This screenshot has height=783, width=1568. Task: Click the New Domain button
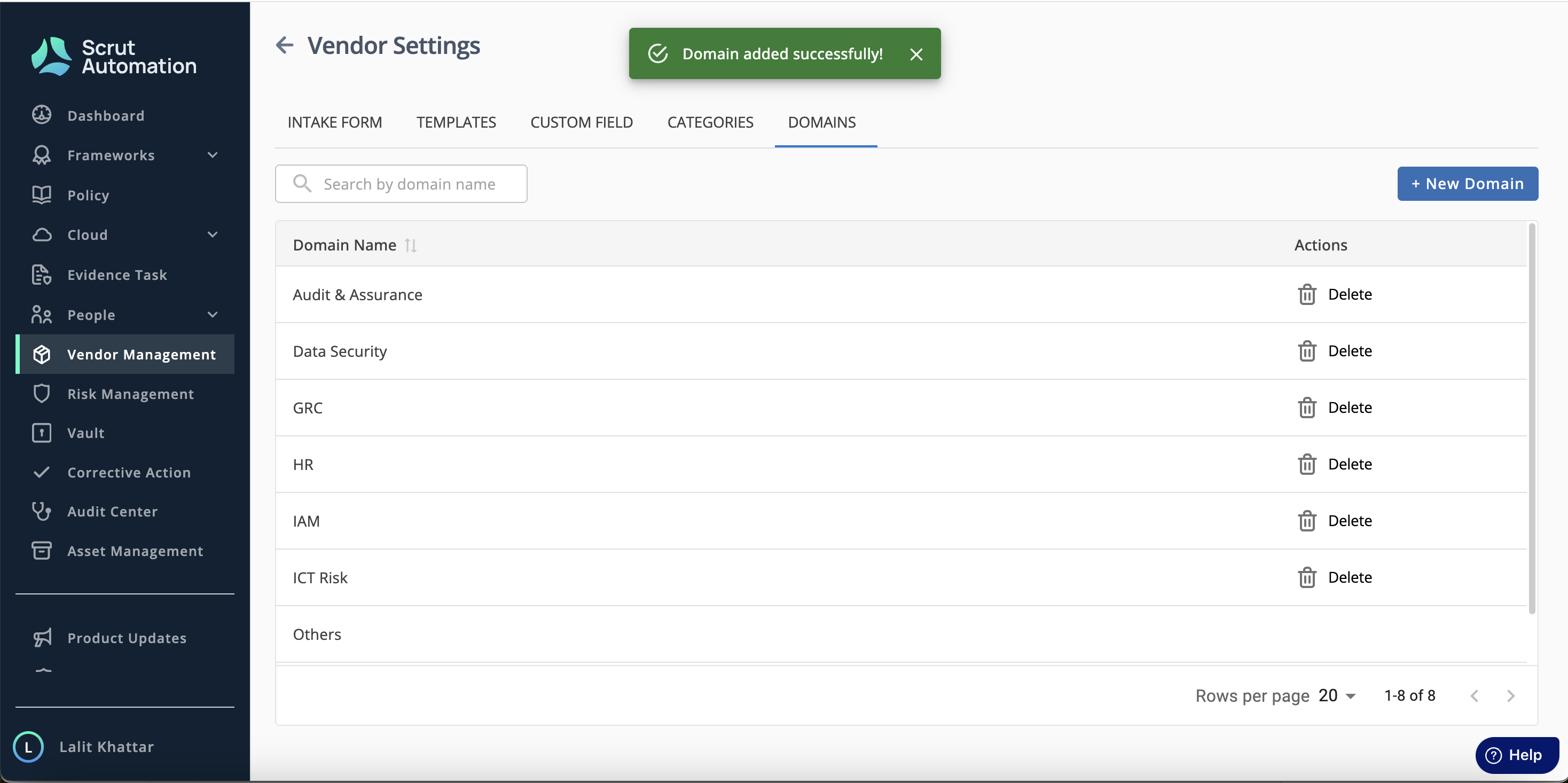1468,183
